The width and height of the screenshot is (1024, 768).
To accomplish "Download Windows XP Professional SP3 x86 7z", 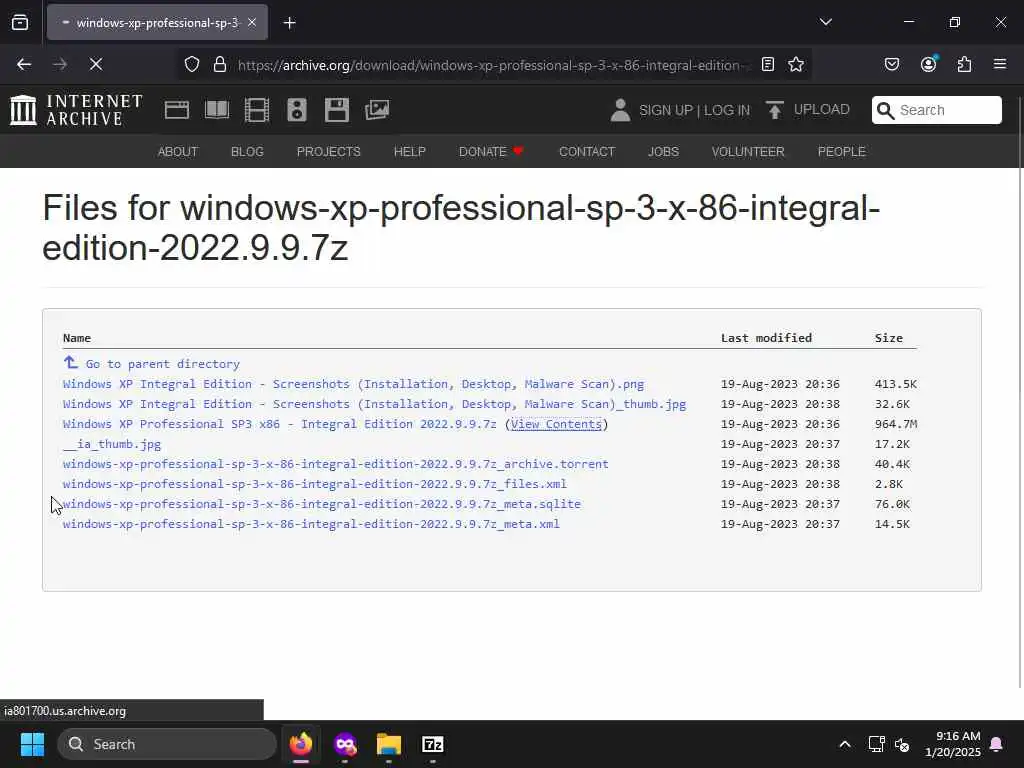I will pyautogui.click(x=280, y=424).
